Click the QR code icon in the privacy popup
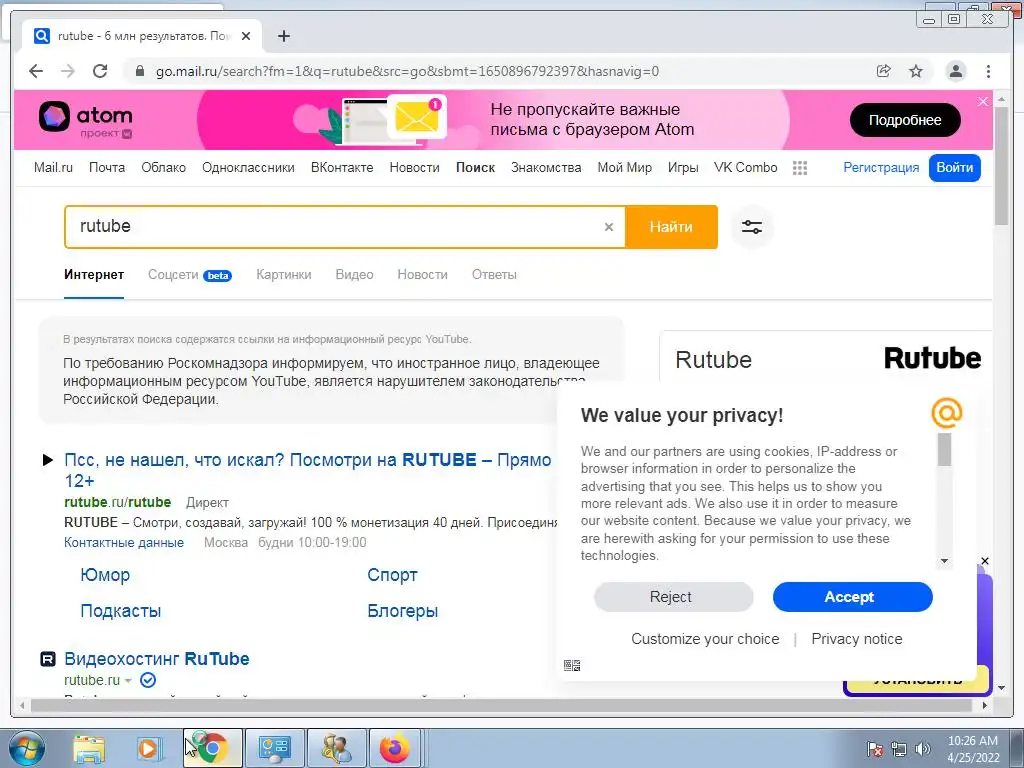 (572, 665)
